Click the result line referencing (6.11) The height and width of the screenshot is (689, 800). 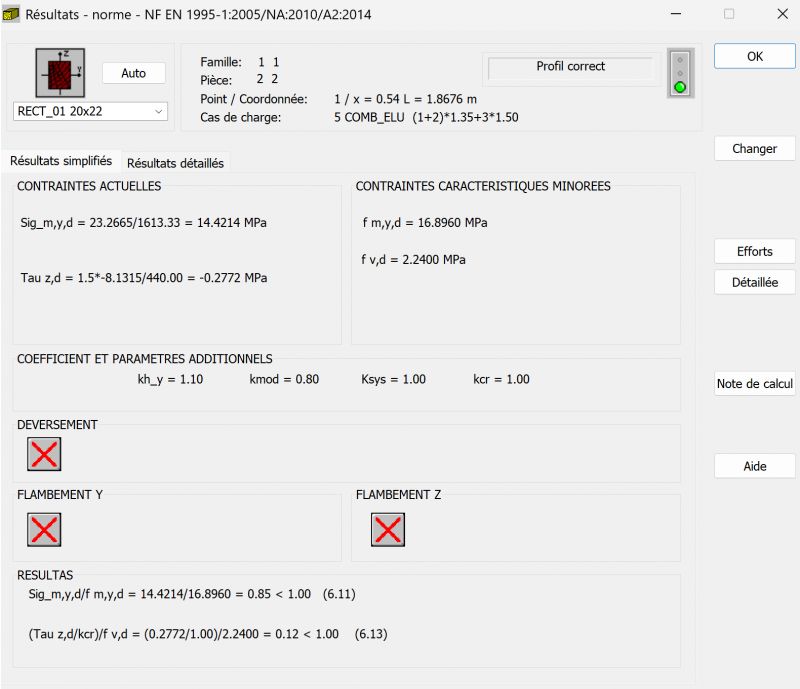point(192,594)
